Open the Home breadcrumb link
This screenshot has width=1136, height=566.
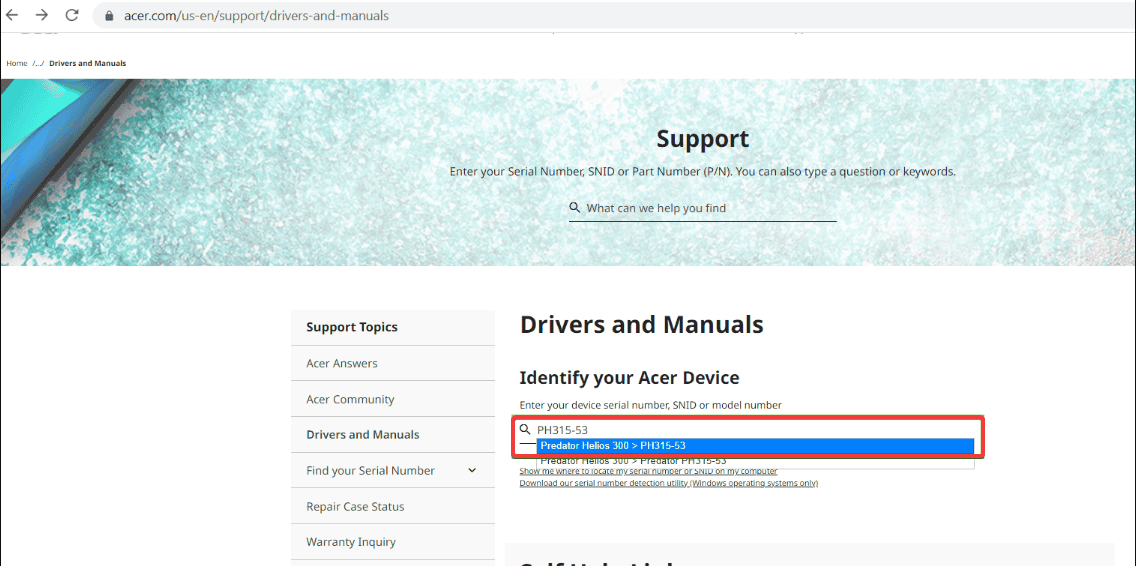(x=17, y=64)
